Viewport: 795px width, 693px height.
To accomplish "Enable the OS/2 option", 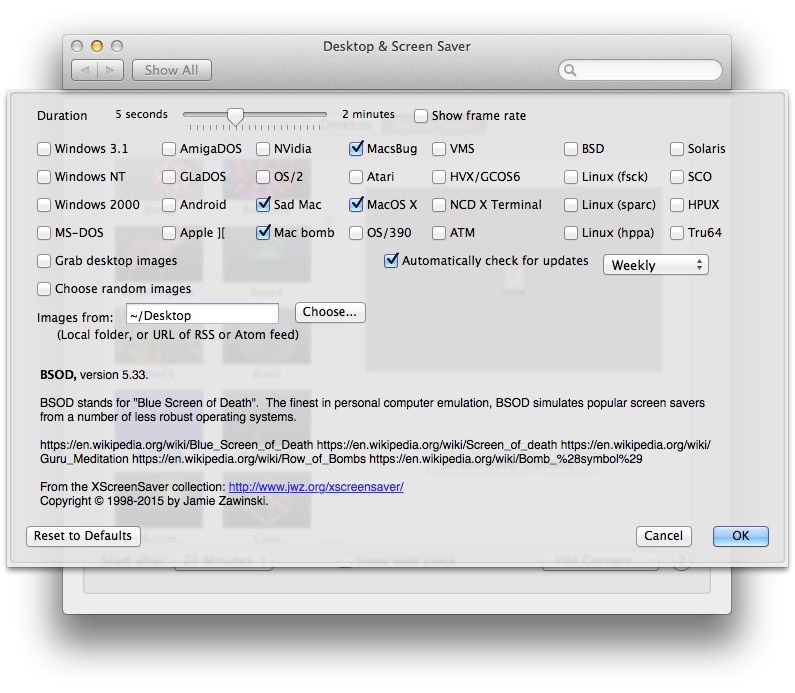I will pos(263,177).
